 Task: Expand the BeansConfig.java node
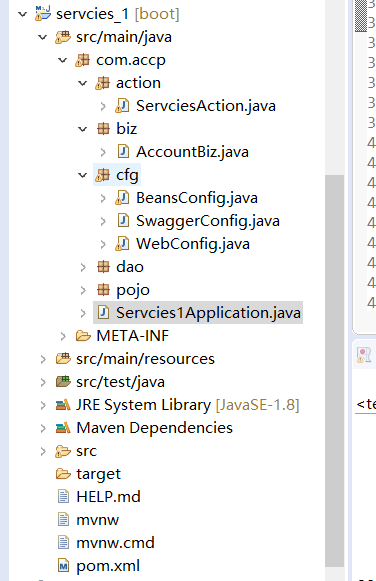tap(103, 198)
